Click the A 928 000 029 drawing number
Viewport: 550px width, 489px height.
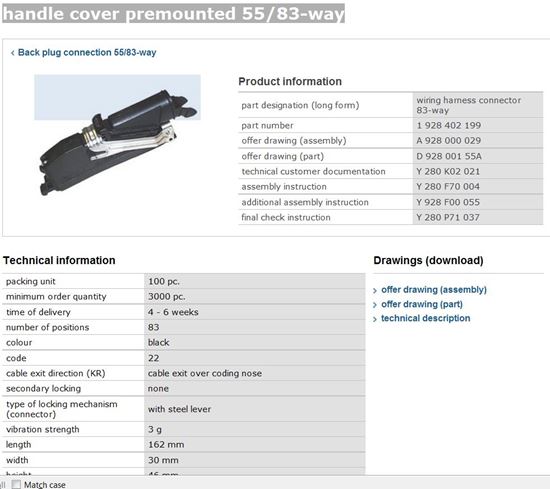[x=449, y=141]
